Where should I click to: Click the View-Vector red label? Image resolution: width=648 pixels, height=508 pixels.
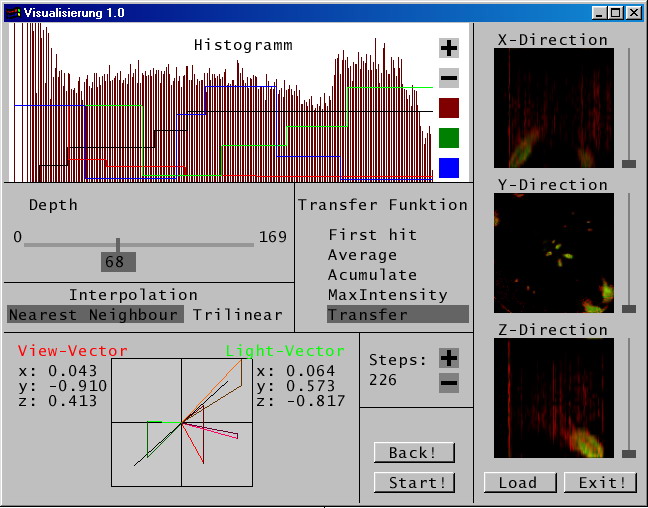coord(73,351)
